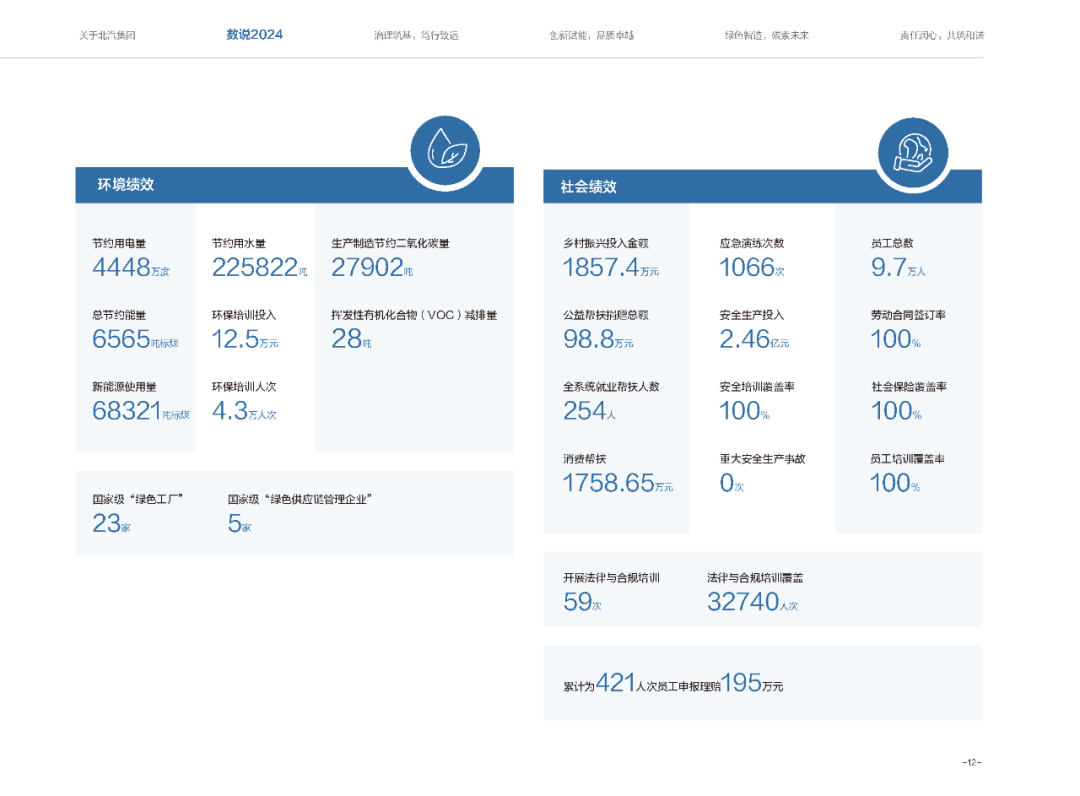
Task: Click the water drop and leaf environment icon
Action: point(445,150)
